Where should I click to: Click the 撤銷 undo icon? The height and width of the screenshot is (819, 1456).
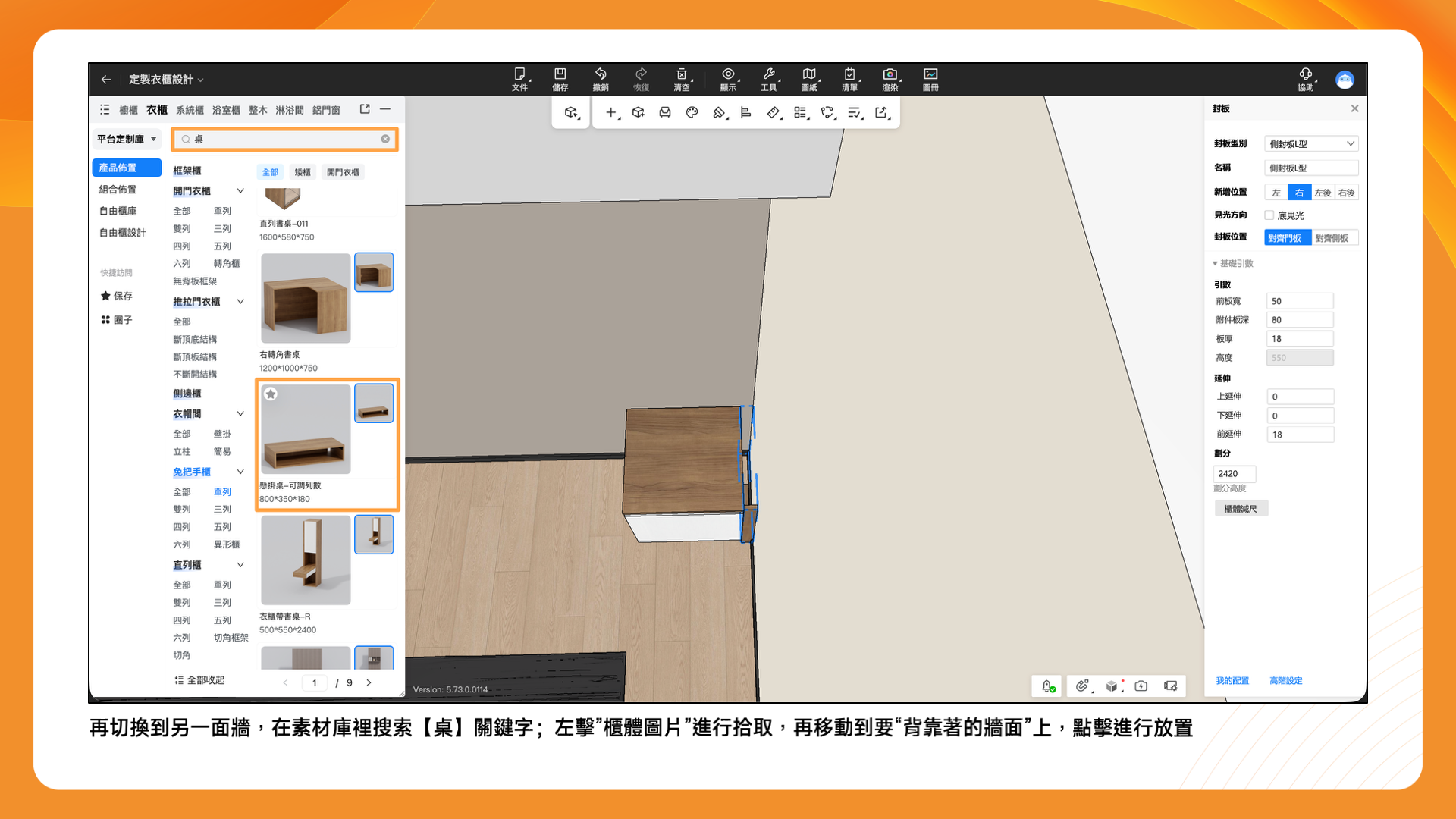click(601, 74)
